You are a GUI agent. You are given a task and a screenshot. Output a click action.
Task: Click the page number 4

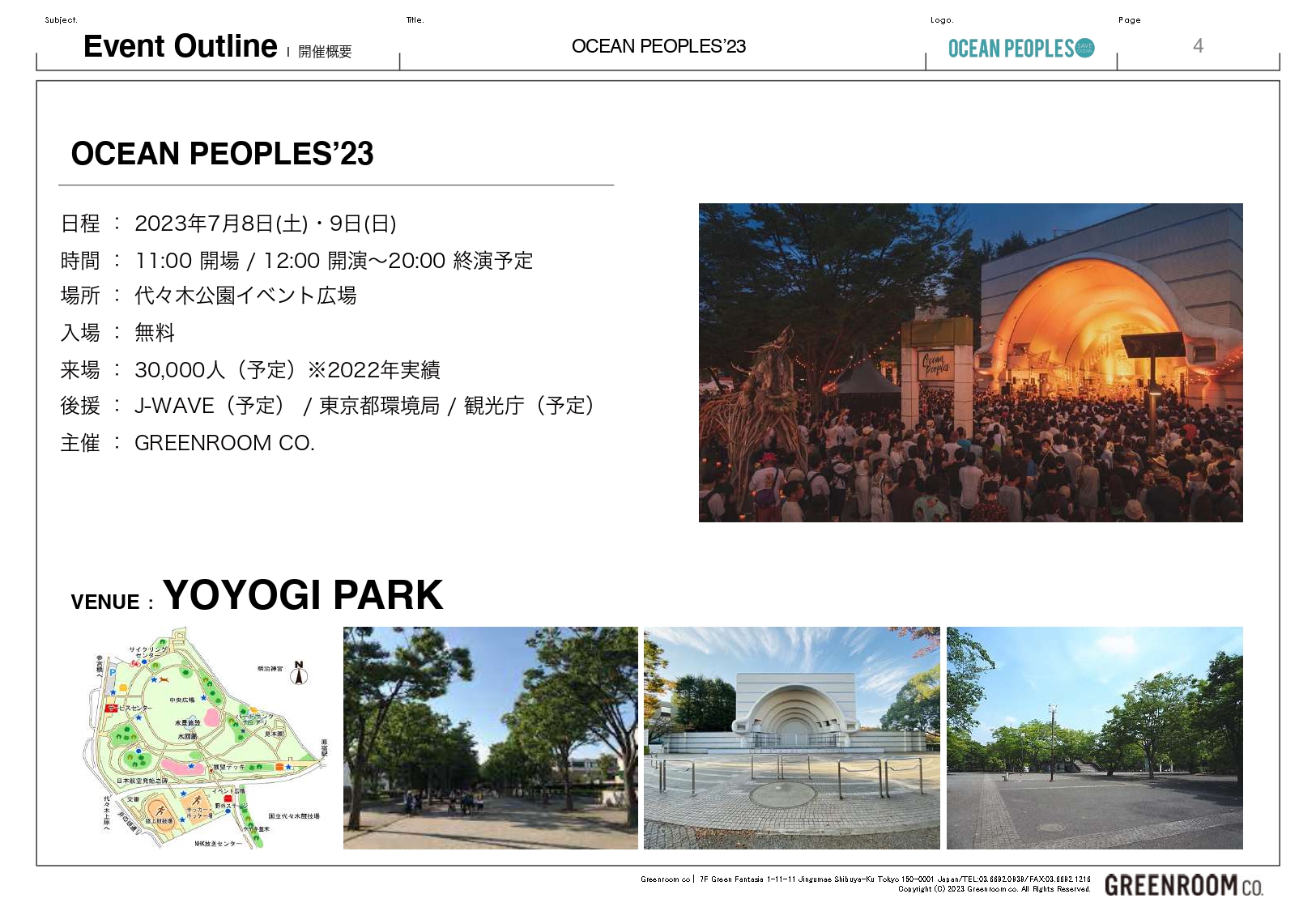click(x=1198, y=46)
